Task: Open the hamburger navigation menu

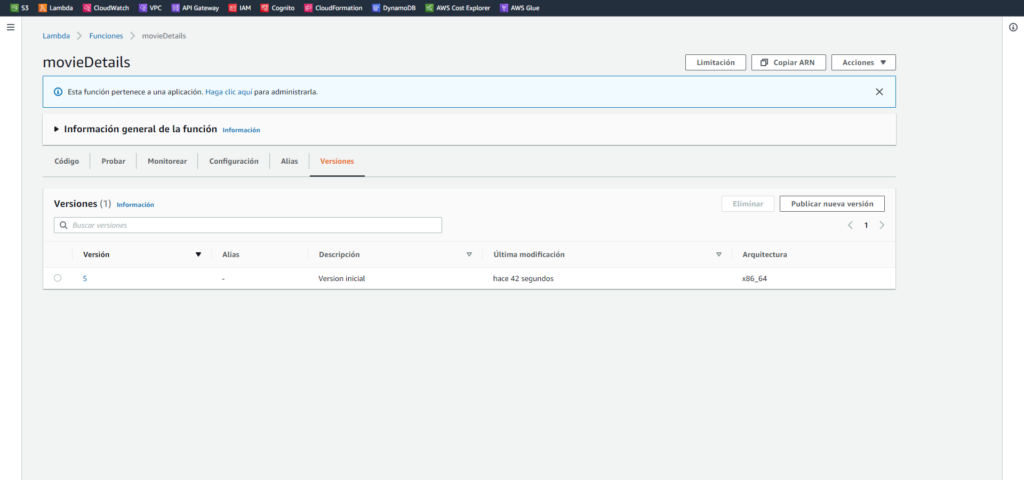Action: (x=10, y=27)
